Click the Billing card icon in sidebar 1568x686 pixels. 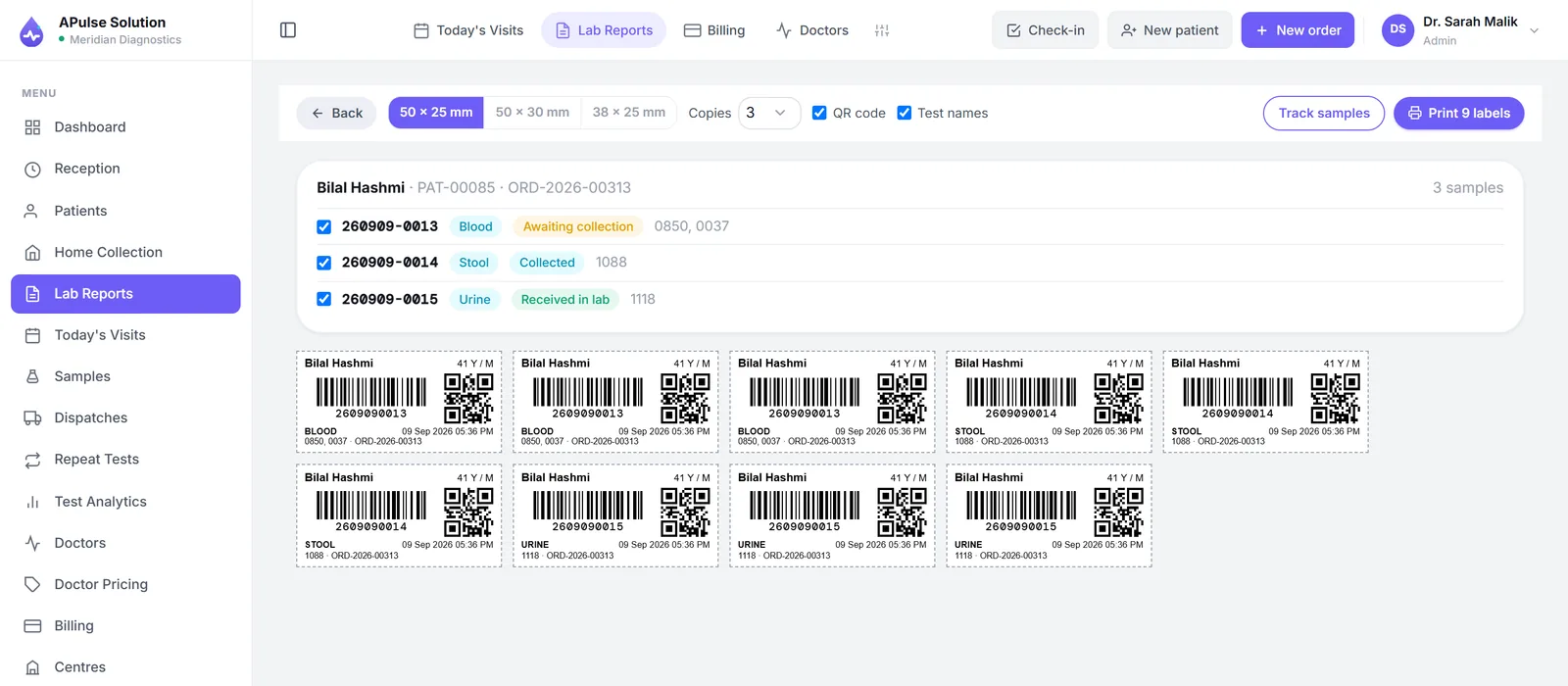pyautogui.click(x=32, y=626)
